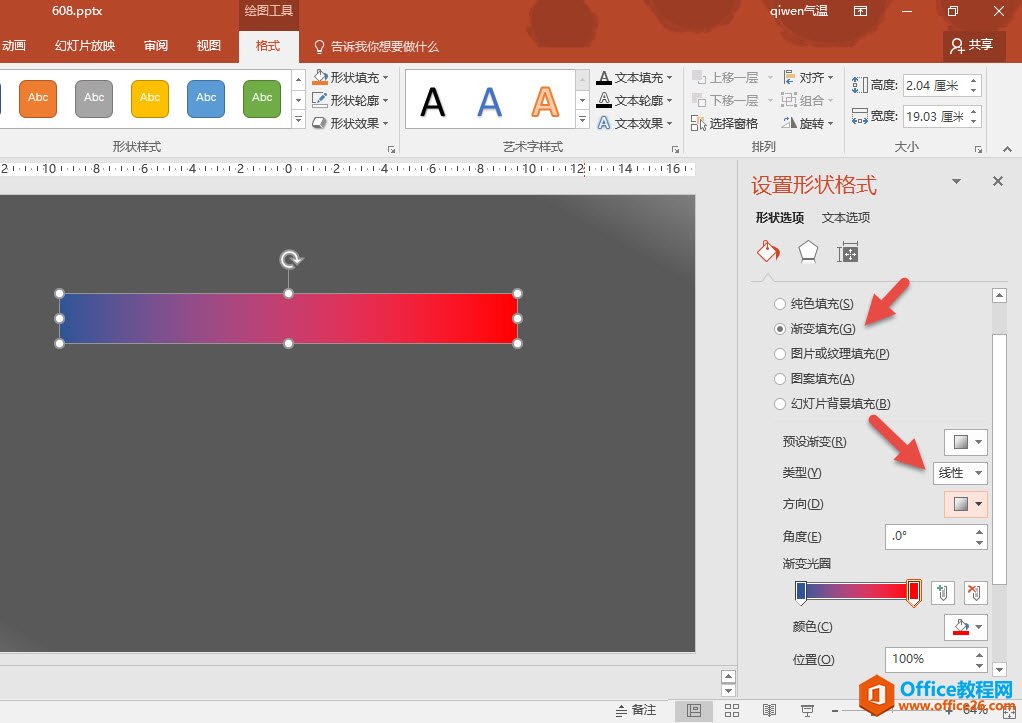Enable the 图案填充 pattern fill option
This screenshot has height=723, width=1022.
pos(781,379)
